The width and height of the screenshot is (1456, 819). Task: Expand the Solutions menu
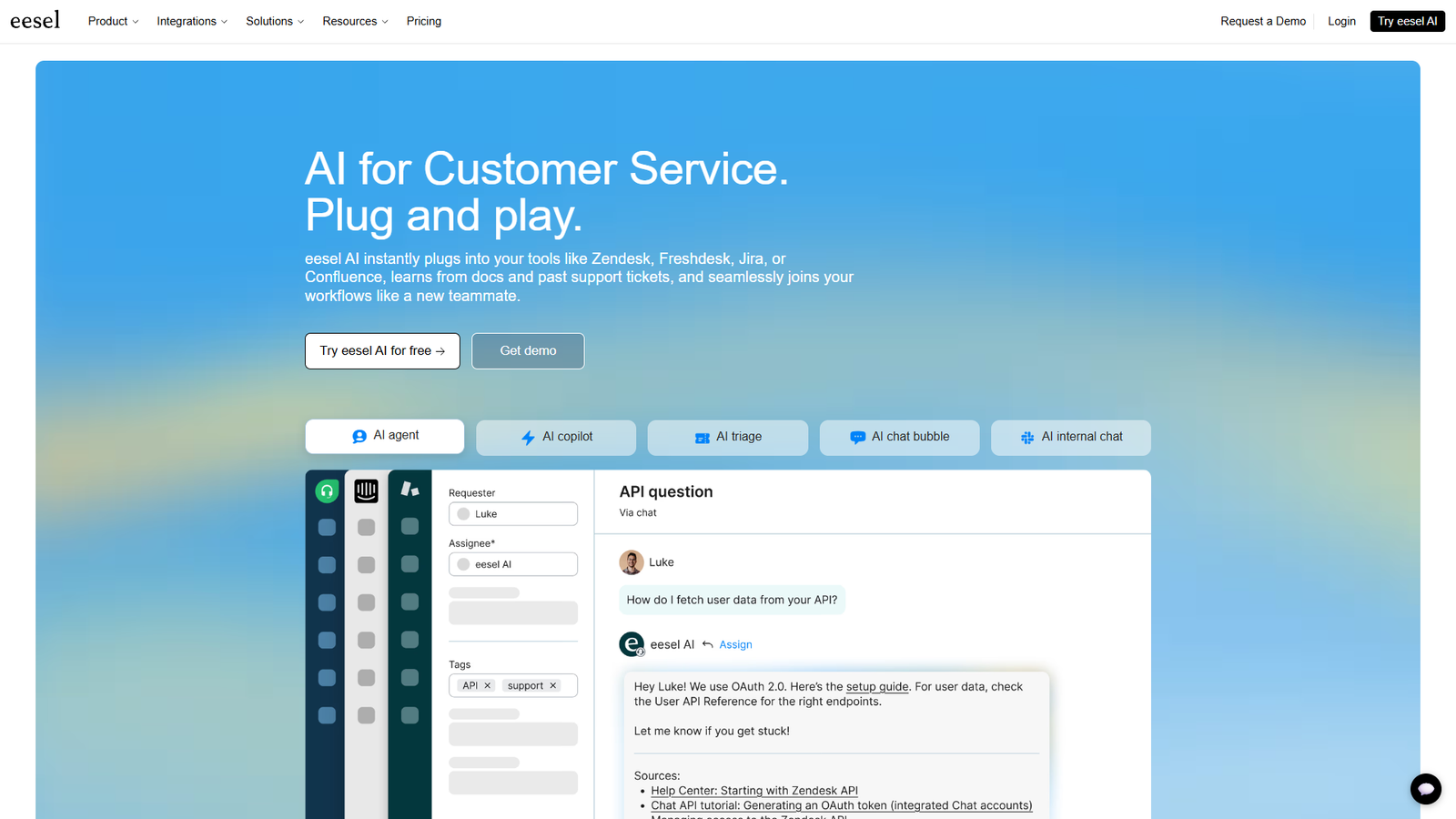pos(275,21)
